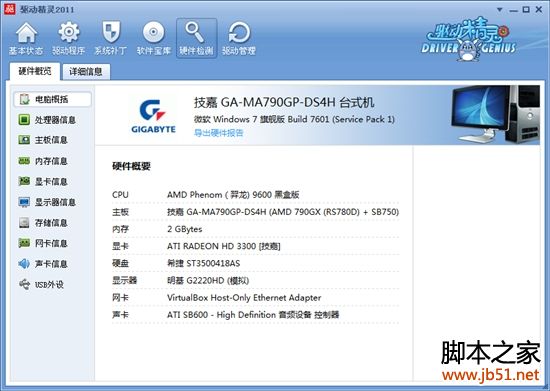
Task: Click the USB外设 USB icon
Action: (25, 284)
